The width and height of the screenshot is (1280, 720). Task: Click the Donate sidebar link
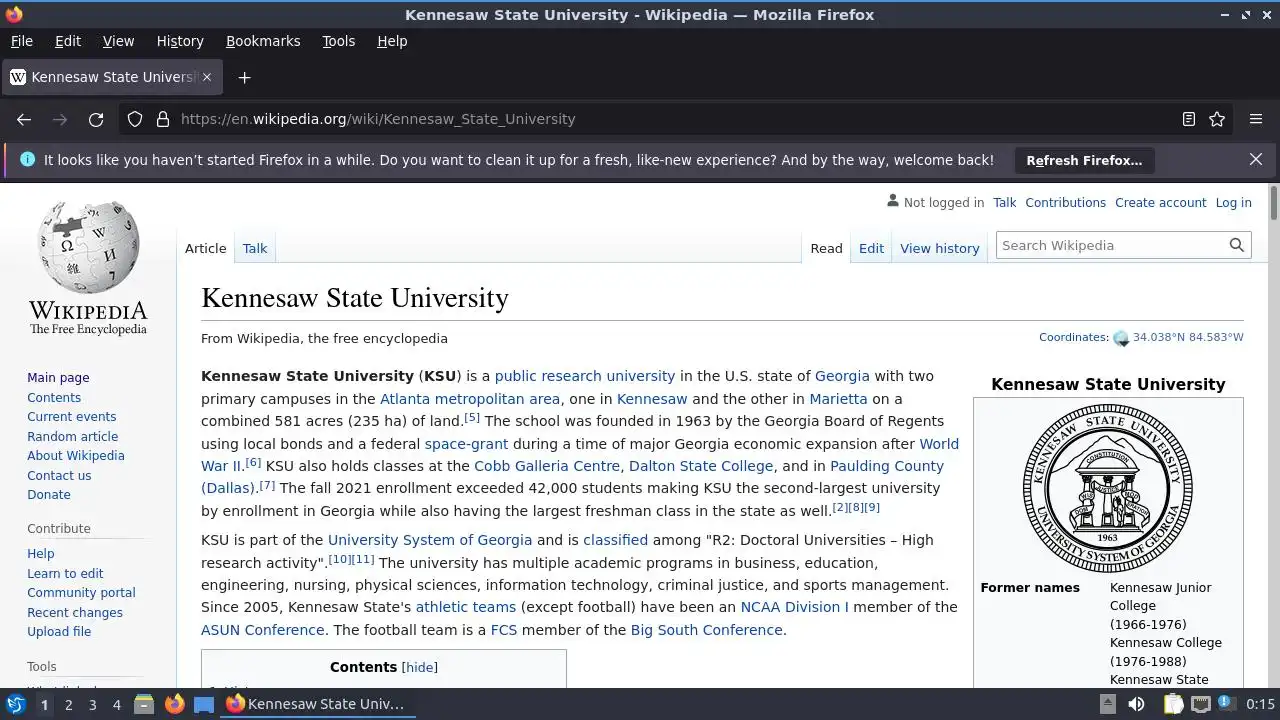[x=49, y=495]
